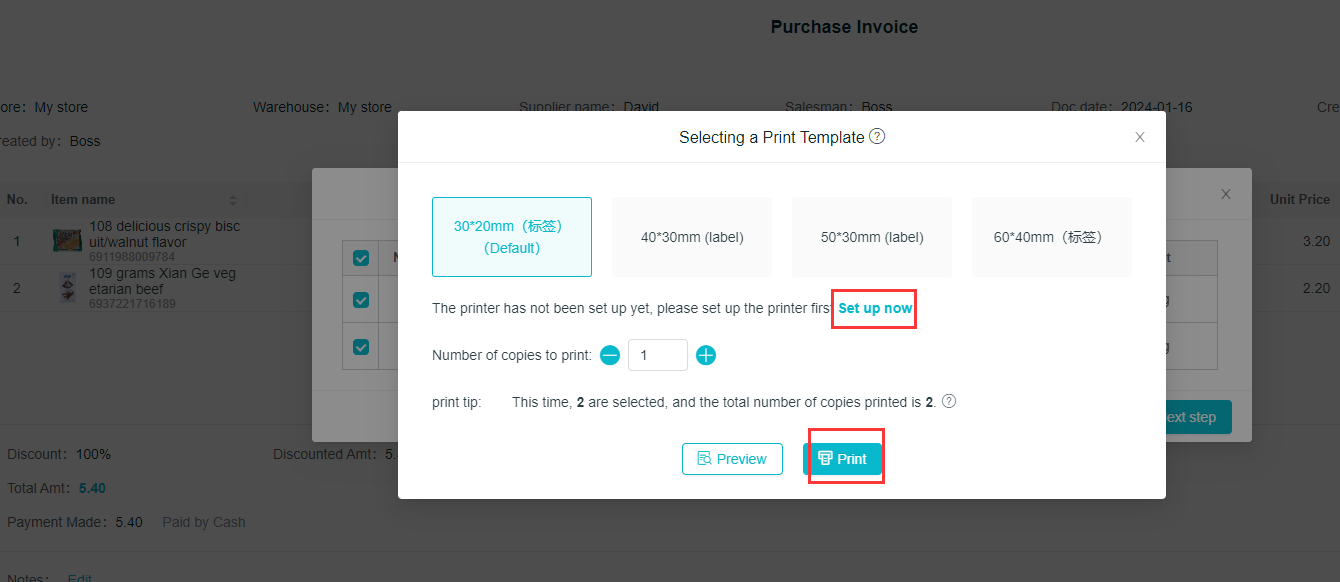Choose the 50*30mm label template
1340x582 pixels.
(872, 237)
